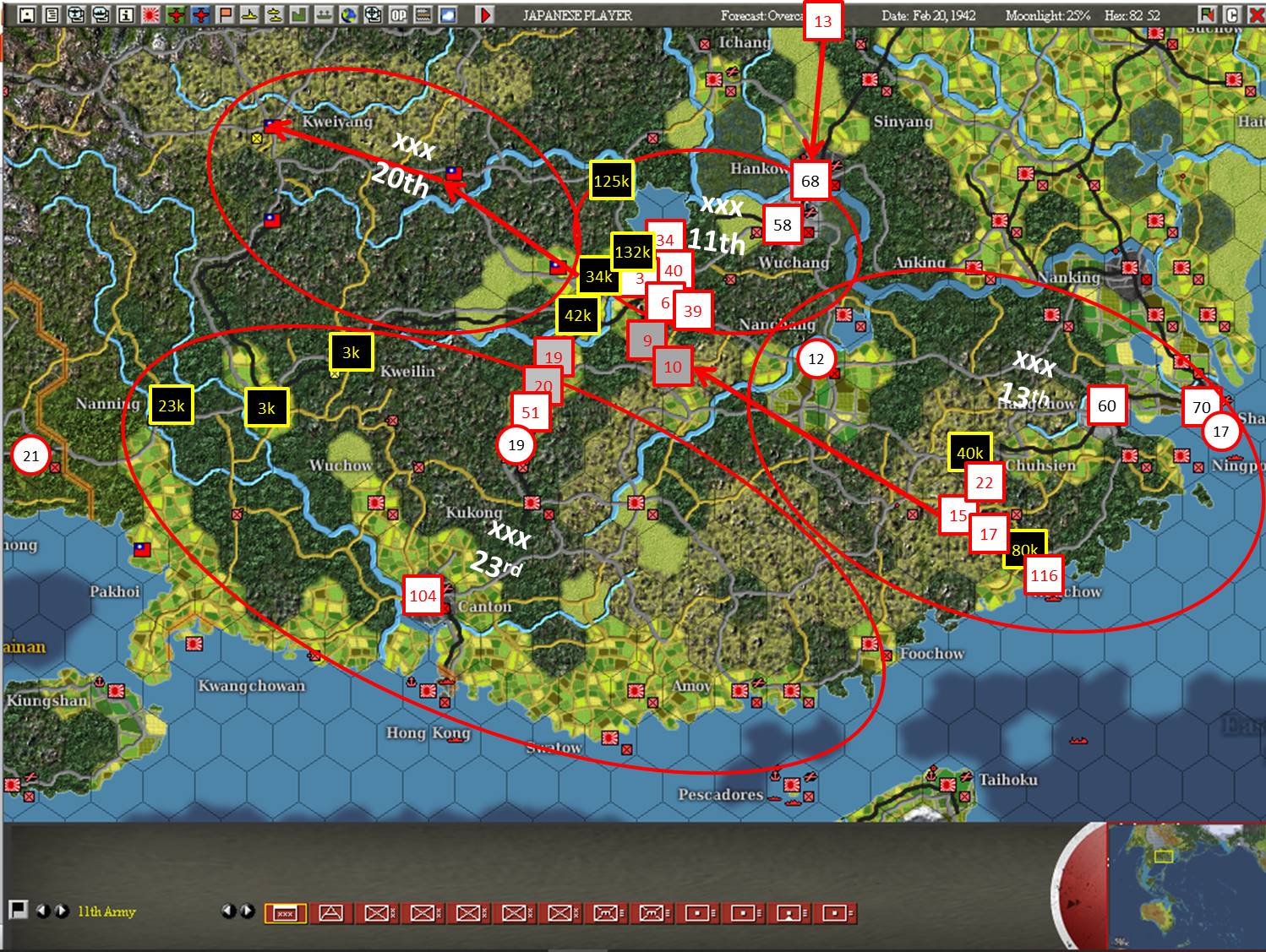The width and height of the screenshot is (1266, 952).
Task: Select the Japanese flag base beside Ichang
Action: coord(712,80)
